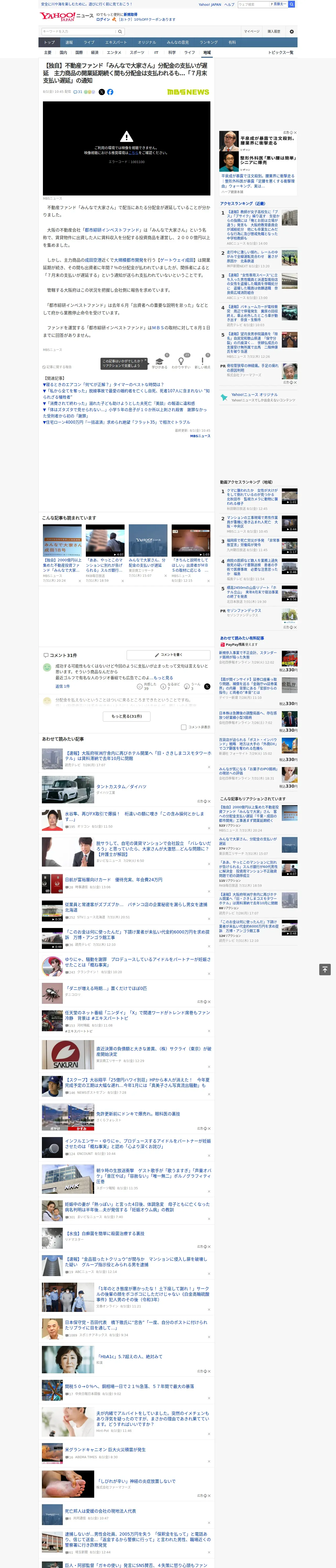Check the コメント非表示 checkbox
This screenshot has height=1568, width=336.
click(x=183, y=727)
